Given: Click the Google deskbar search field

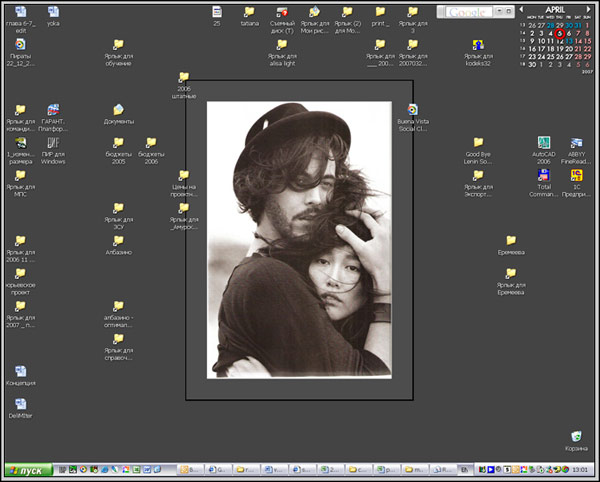Looking at the screenshot, I should 469,12.
